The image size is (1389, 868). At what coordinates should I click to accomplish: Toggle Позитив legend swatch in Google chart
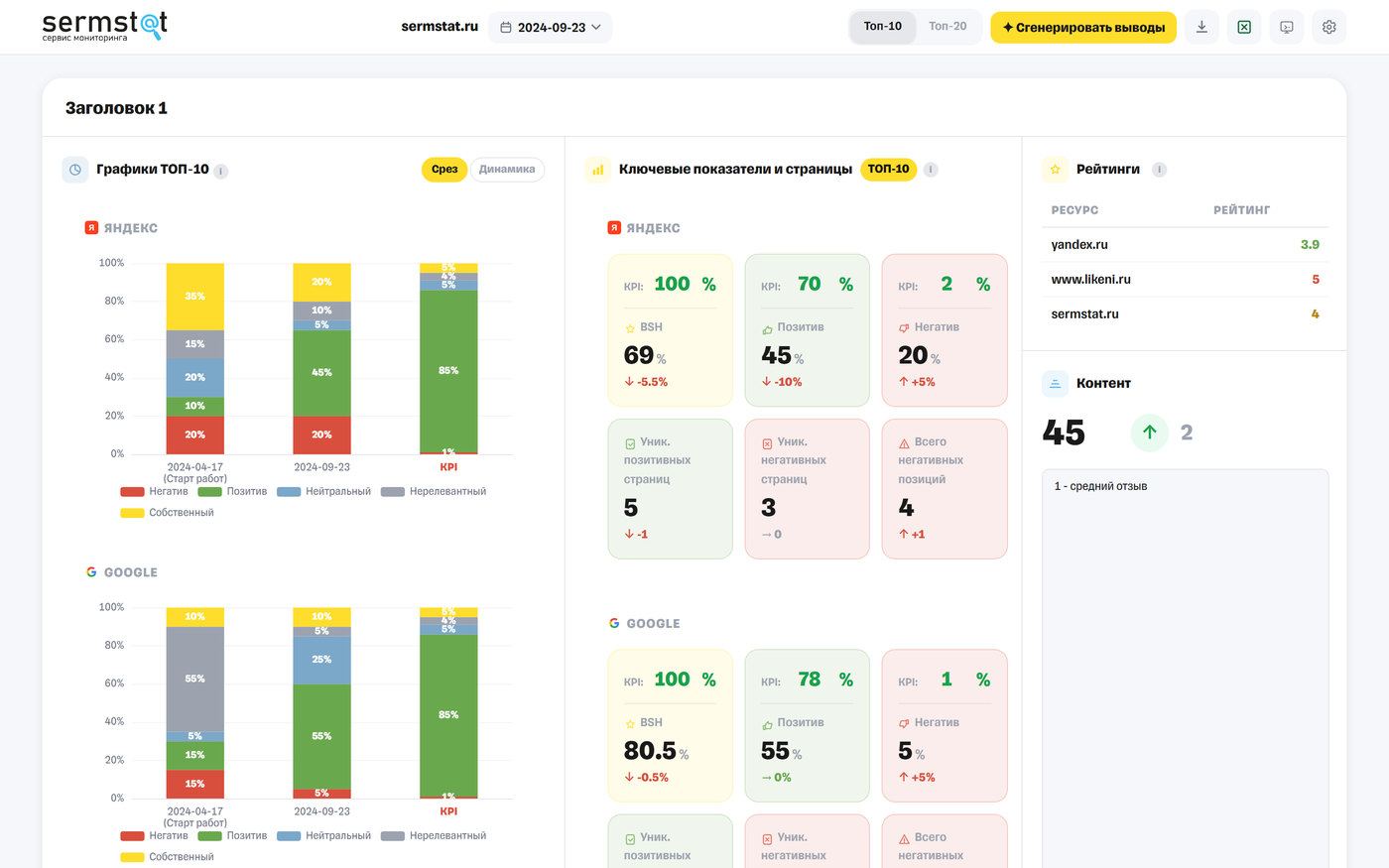pos(210,836)
